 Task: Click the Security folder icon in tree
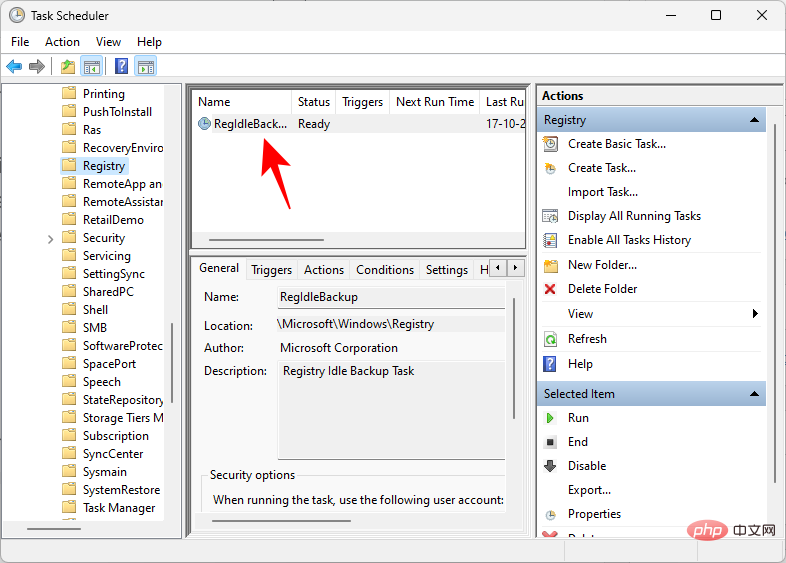(x=69, y=238)
